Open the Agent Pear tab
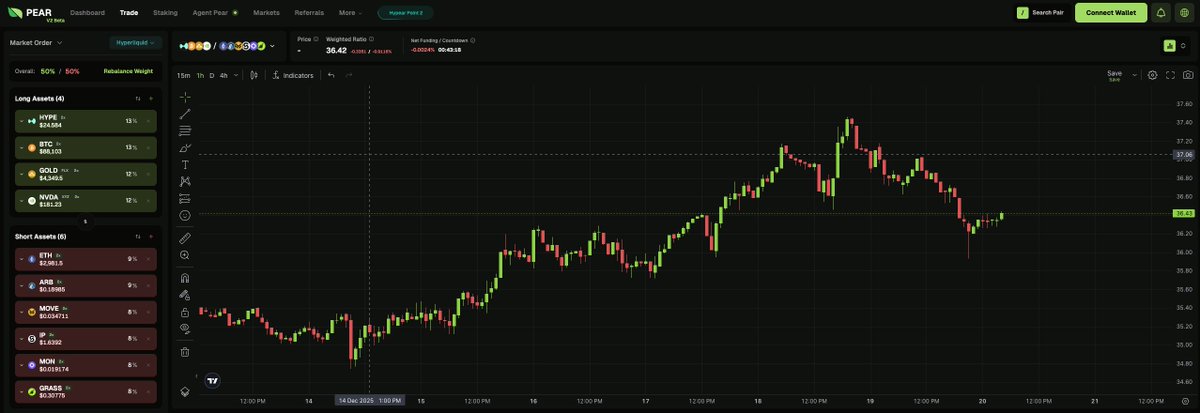Screen dimensions: 1200x413 215,13
